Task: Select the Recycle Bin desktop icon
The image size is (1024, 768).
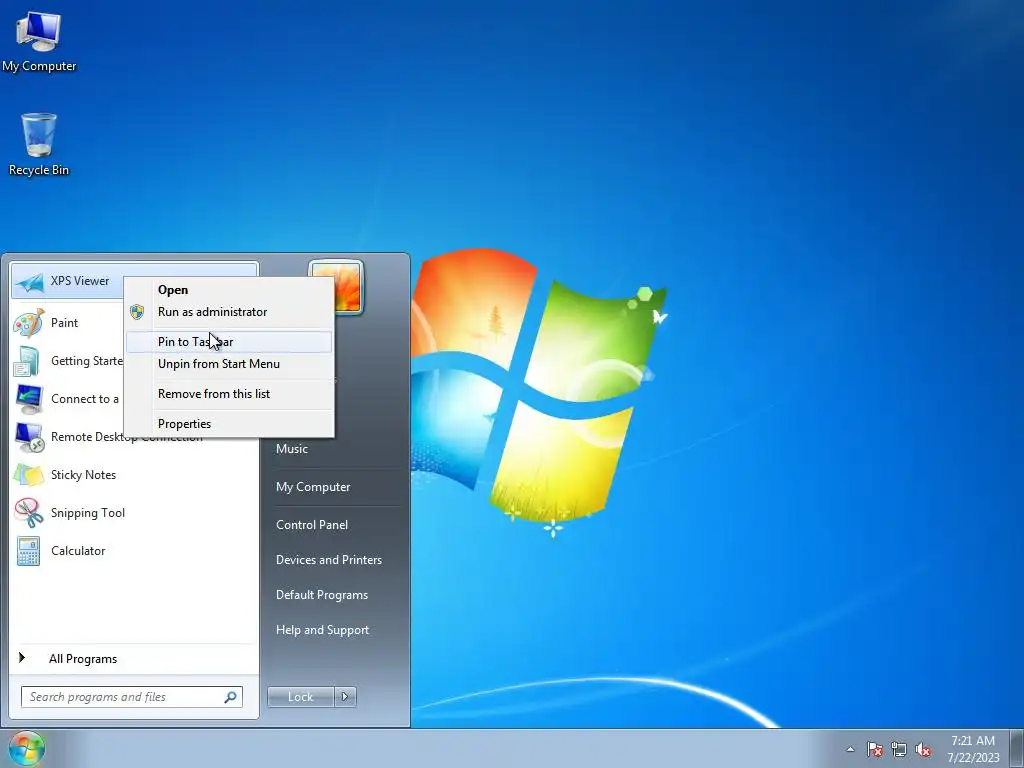Action: tap(39, 144)
